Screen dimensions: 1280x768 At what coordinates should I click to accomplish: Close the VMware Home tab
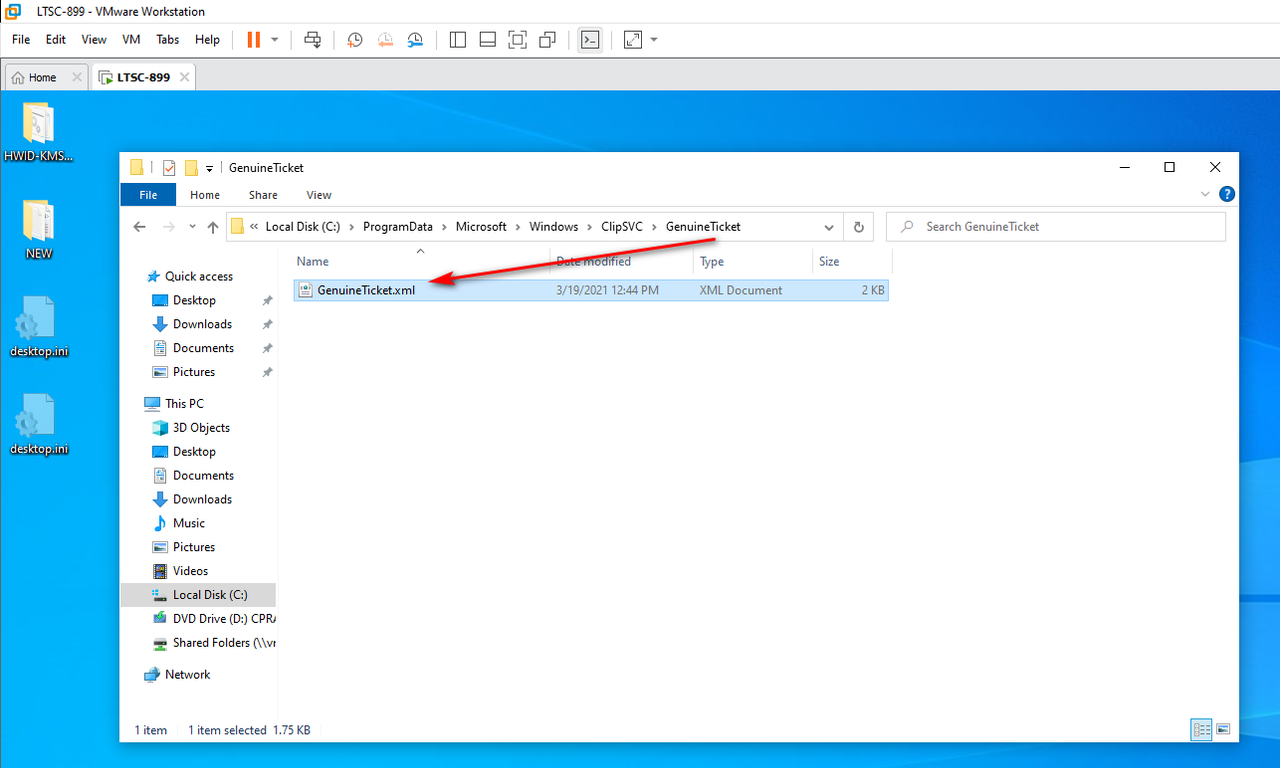pyautogui.click(x=76, y=77)
